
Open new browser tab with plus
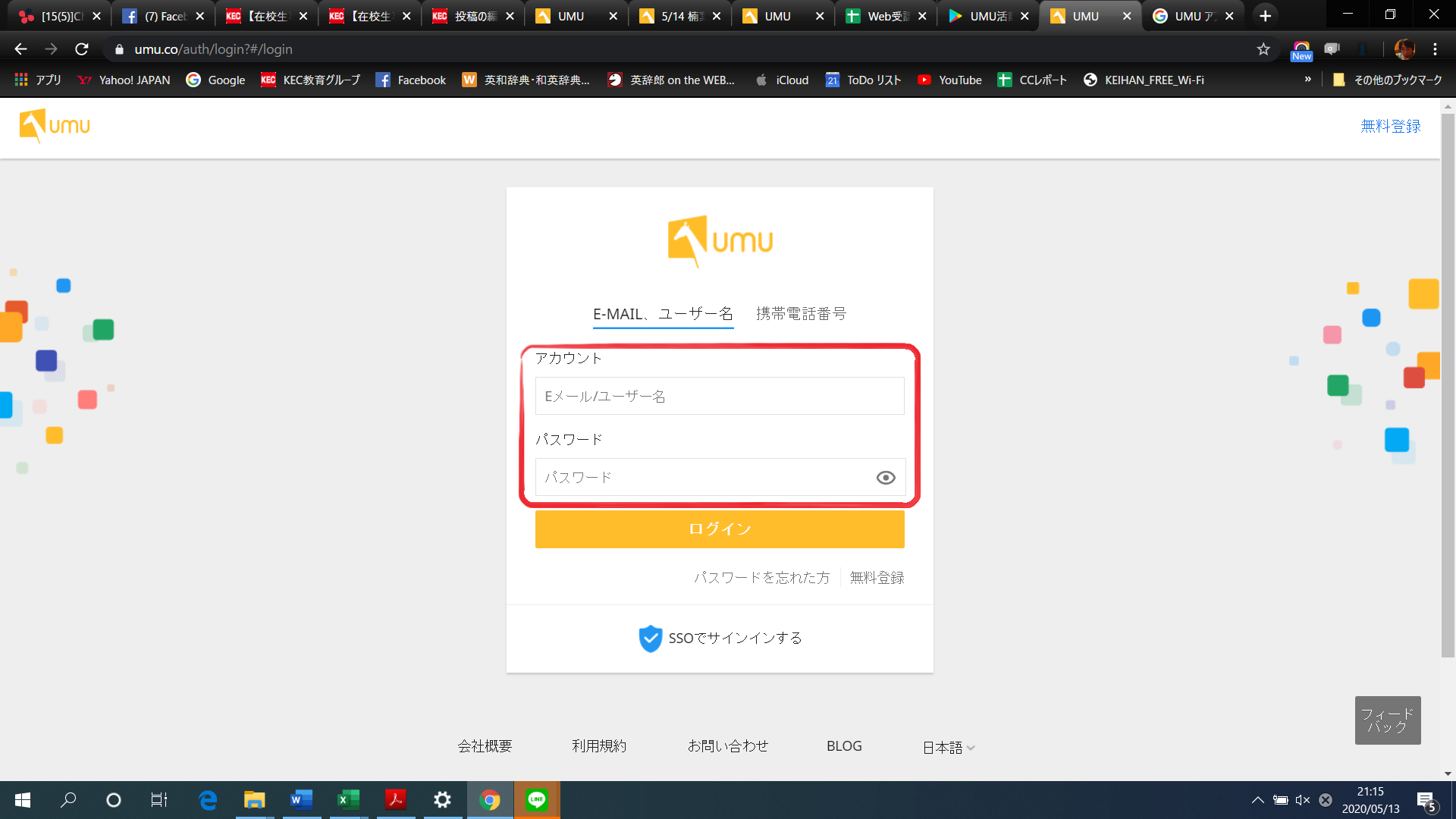click(1265, 16)
